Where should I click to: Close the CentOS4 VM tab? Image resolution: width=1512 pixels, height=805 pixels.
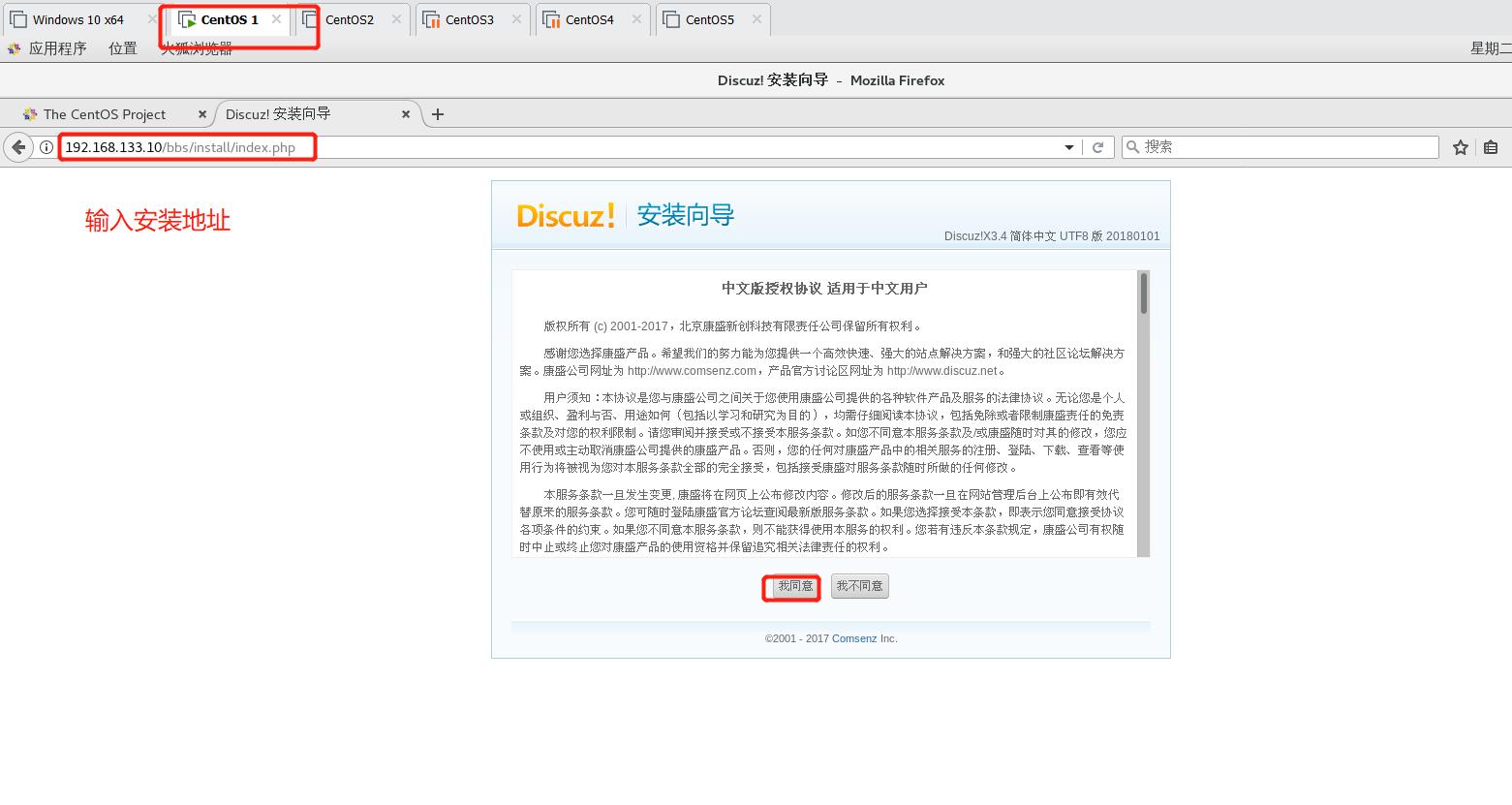636,19
